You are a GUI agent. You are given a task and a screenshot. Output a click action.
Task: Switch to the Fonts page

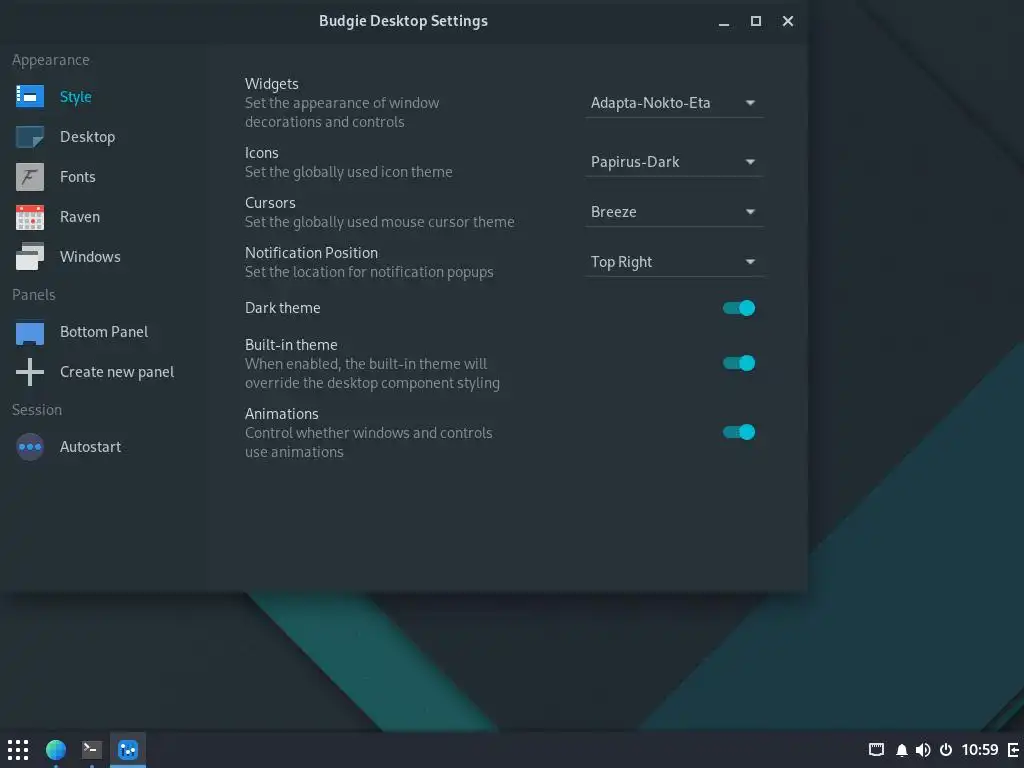pos(78,177)
